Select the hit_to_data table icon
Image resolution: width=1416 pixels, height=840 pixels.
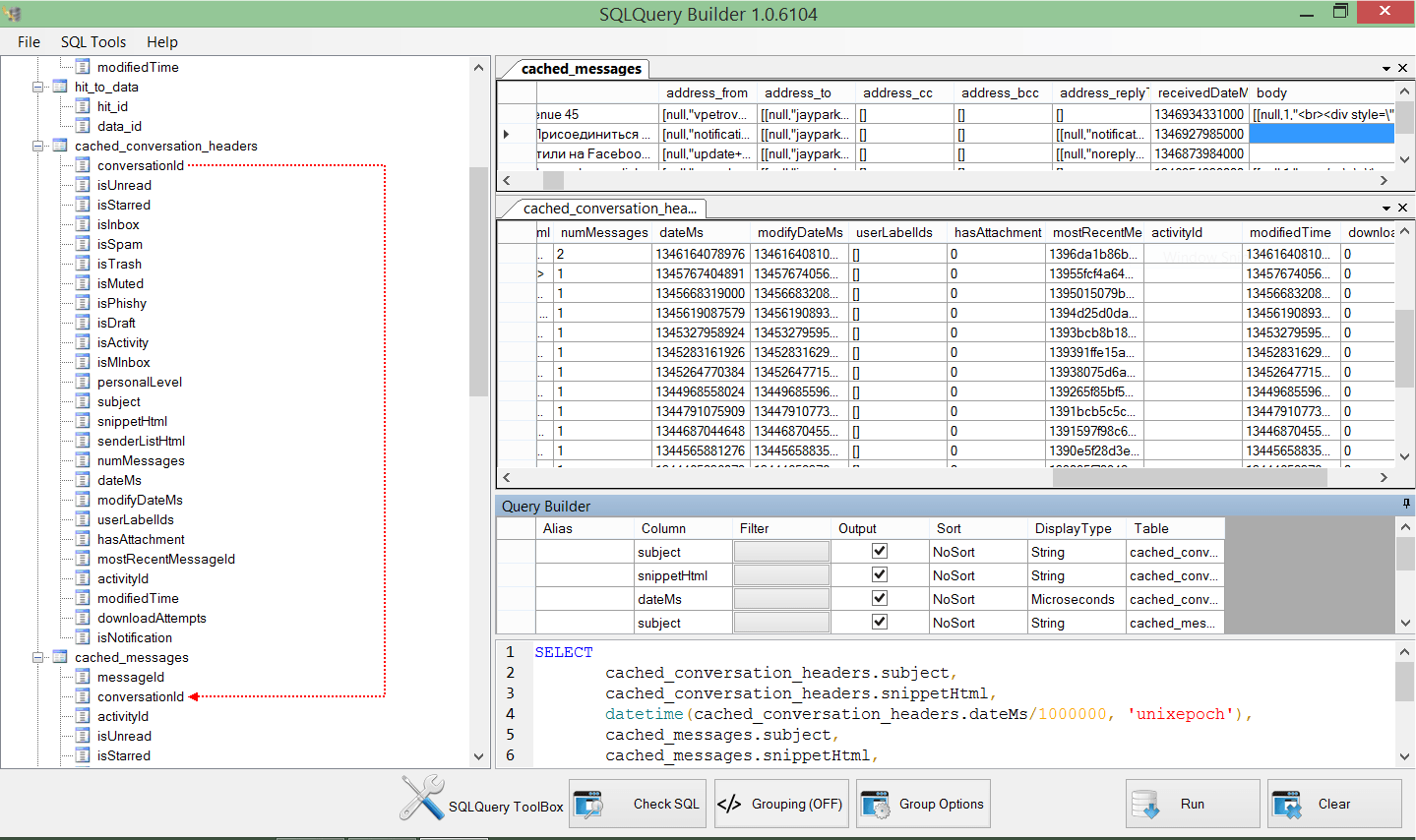coord(60,87)
